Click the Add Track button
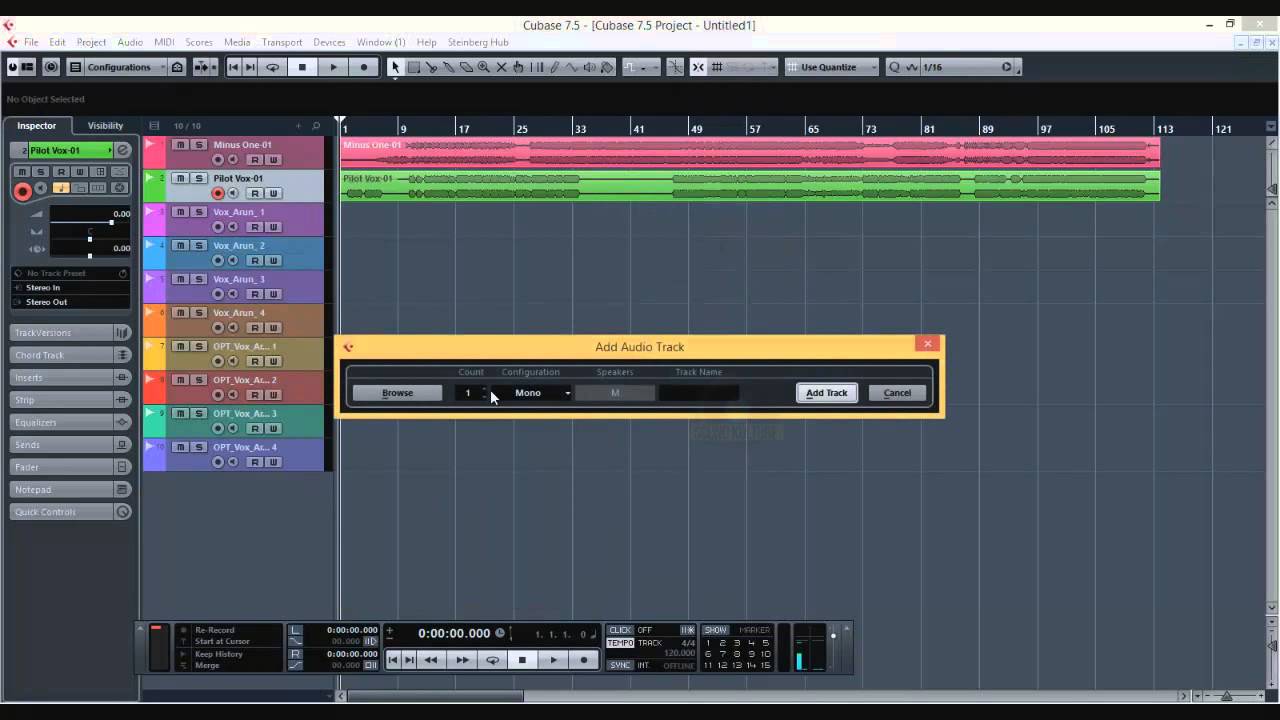1280x720 pixels. [x=827, y=393]
